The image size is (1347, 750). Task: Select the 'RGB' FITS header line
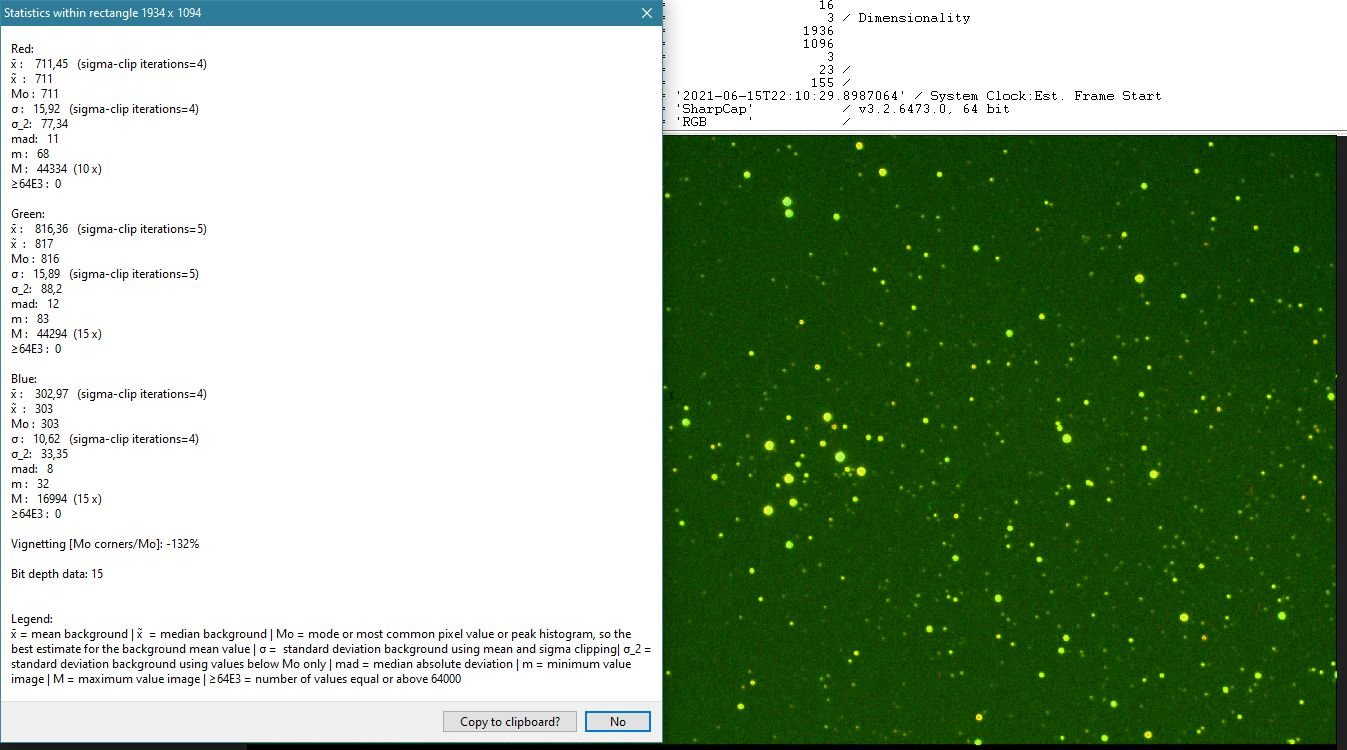tap(762, 122)
